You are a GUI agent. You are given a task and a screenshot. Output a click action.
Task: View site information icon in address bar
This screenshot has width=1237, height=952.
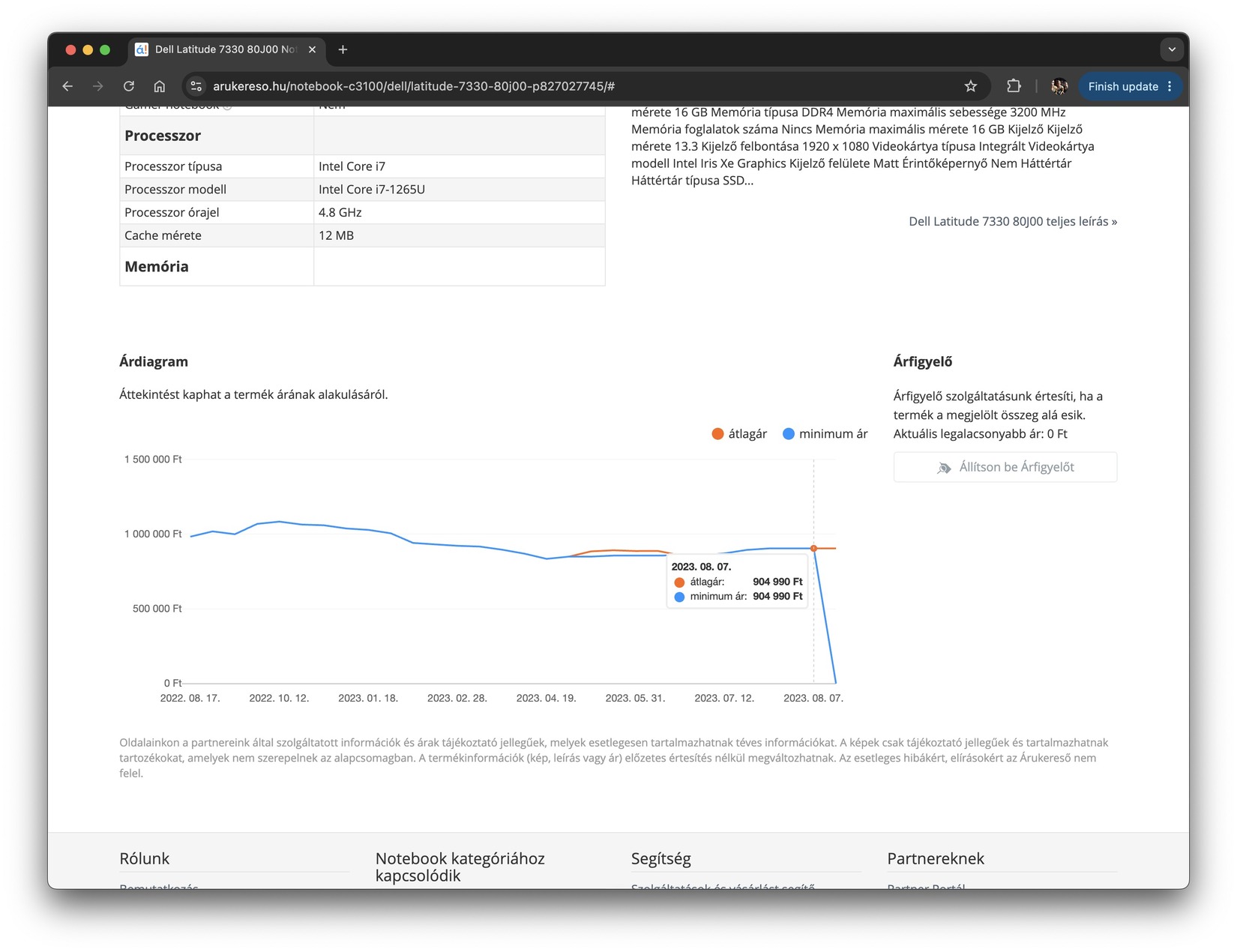196,86
